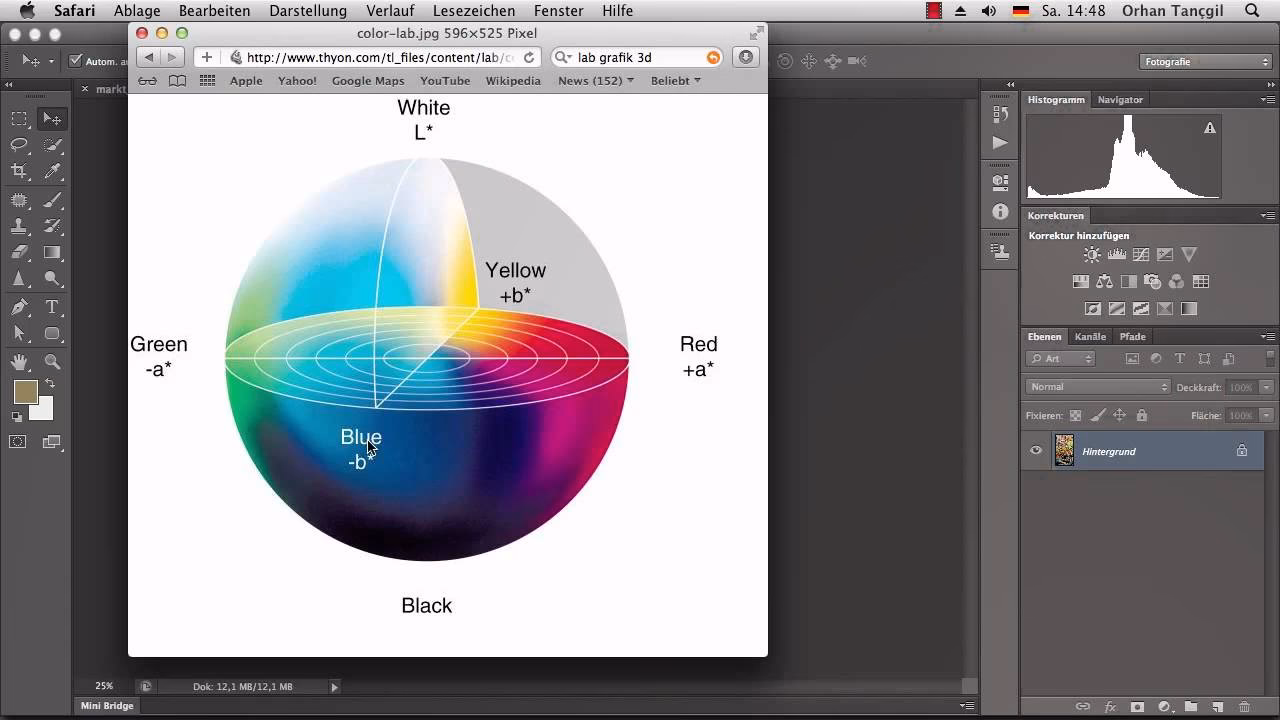Add a Curves adjustment
Viewport: 1280px width, 720px height.
tap(1140, 255)
